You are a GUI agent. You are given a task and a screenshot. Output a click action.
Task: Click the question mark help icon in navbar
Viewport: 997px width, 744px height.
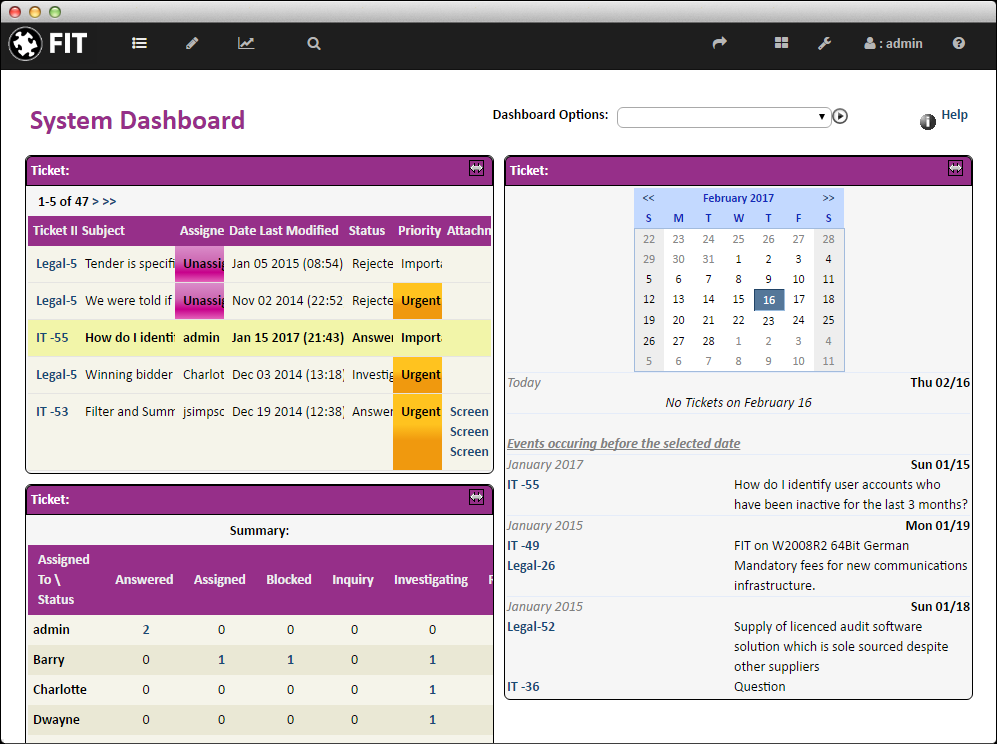(x=958, y=43)
